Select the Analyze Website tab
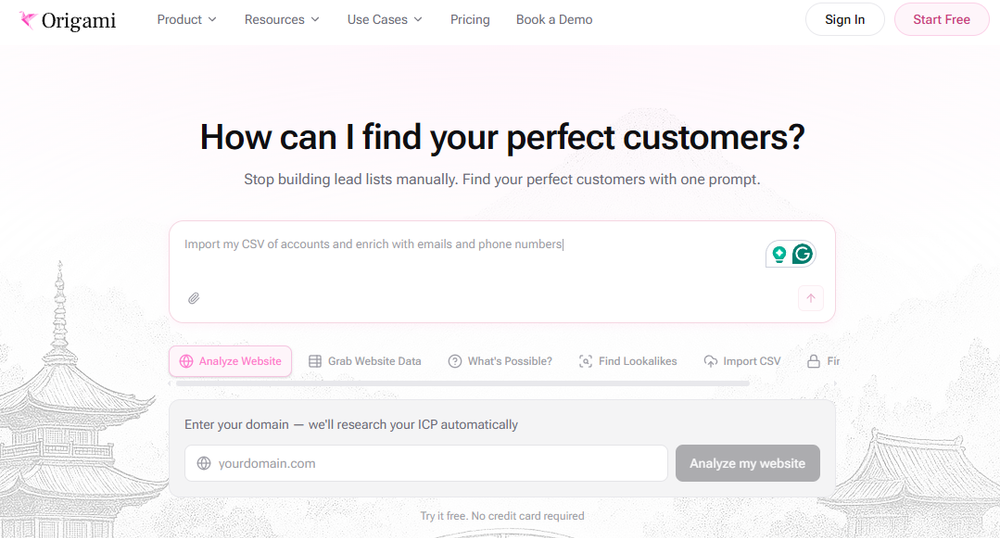The width and height of the screenshot is (1000, 538). point(230,362)
